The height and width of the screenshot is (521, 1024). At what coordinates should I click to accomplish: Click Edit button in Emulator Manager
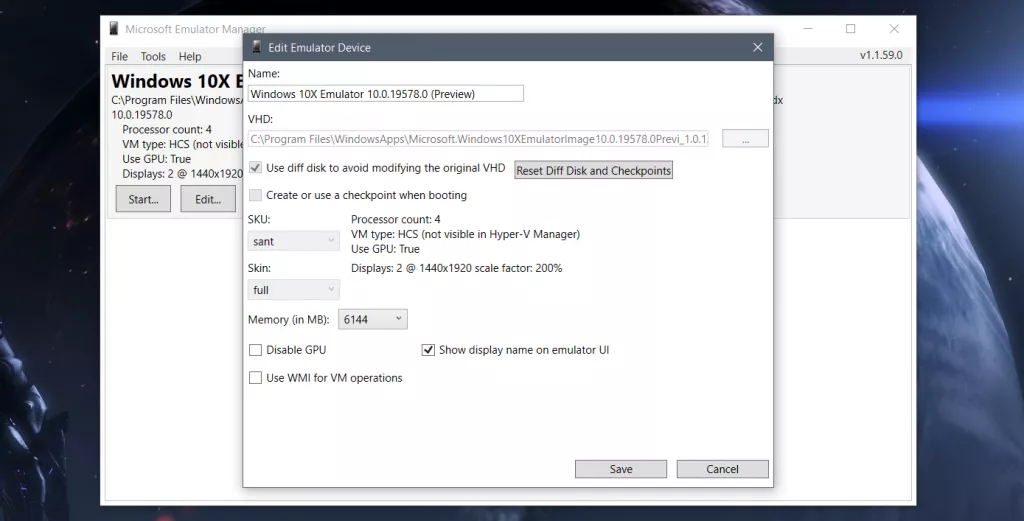pos(208,199)
